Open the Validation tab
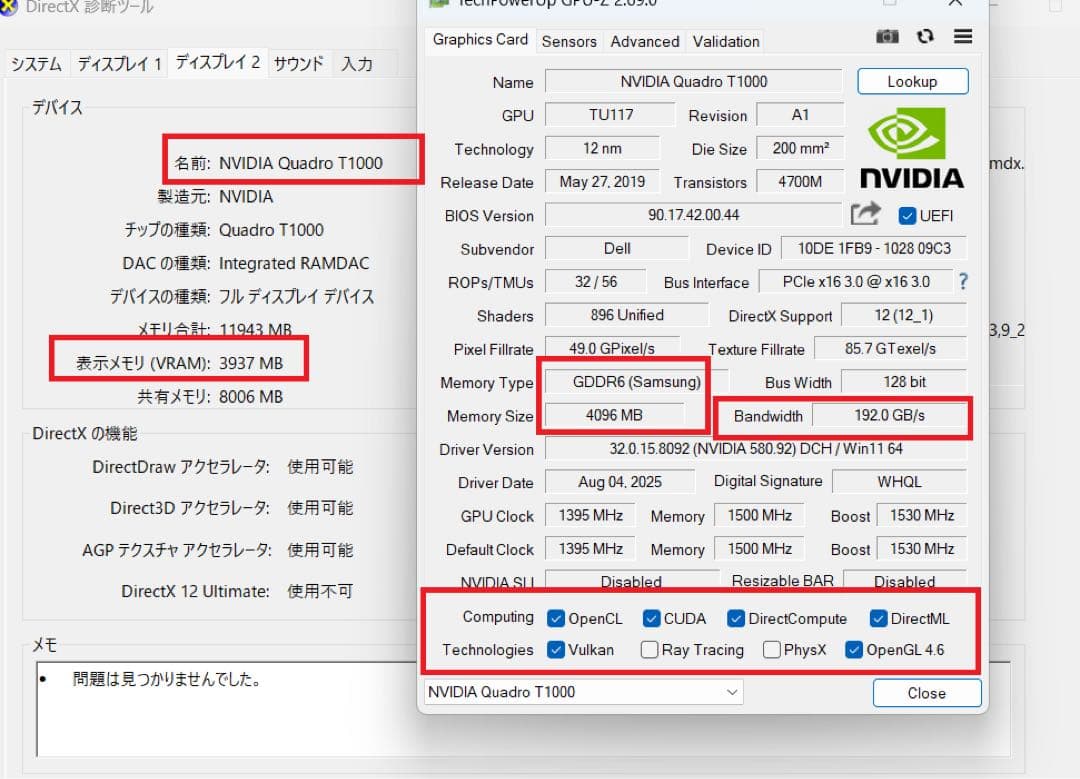Image resolution: width=1080 pixels, height=779 pixels. coord(726,41)
